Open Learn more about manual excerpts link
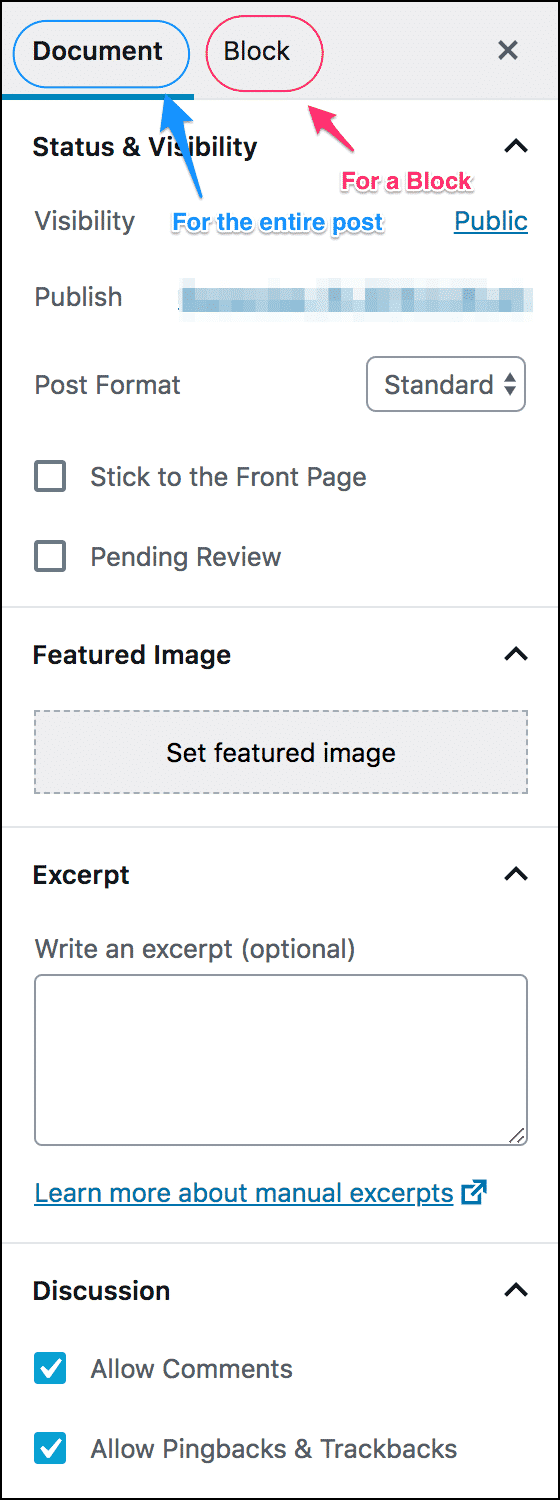The image size is (560, 1500). point(244,1193)
